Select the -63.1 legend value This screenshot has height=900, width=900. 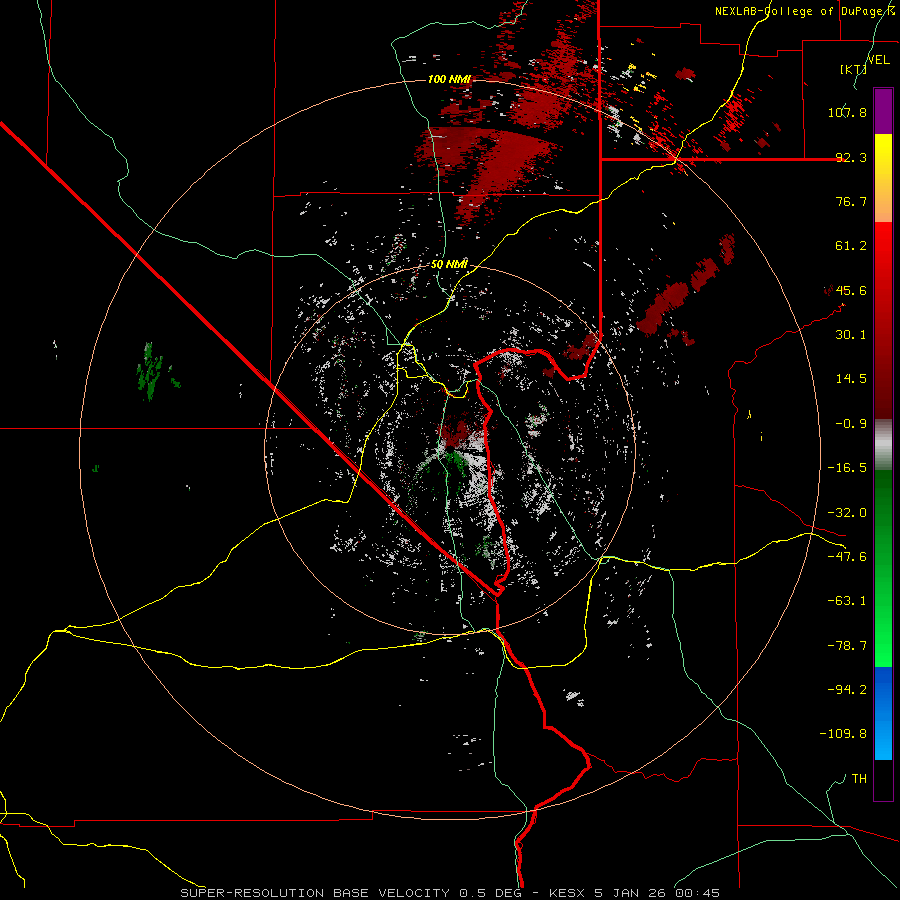coord(847,601)
